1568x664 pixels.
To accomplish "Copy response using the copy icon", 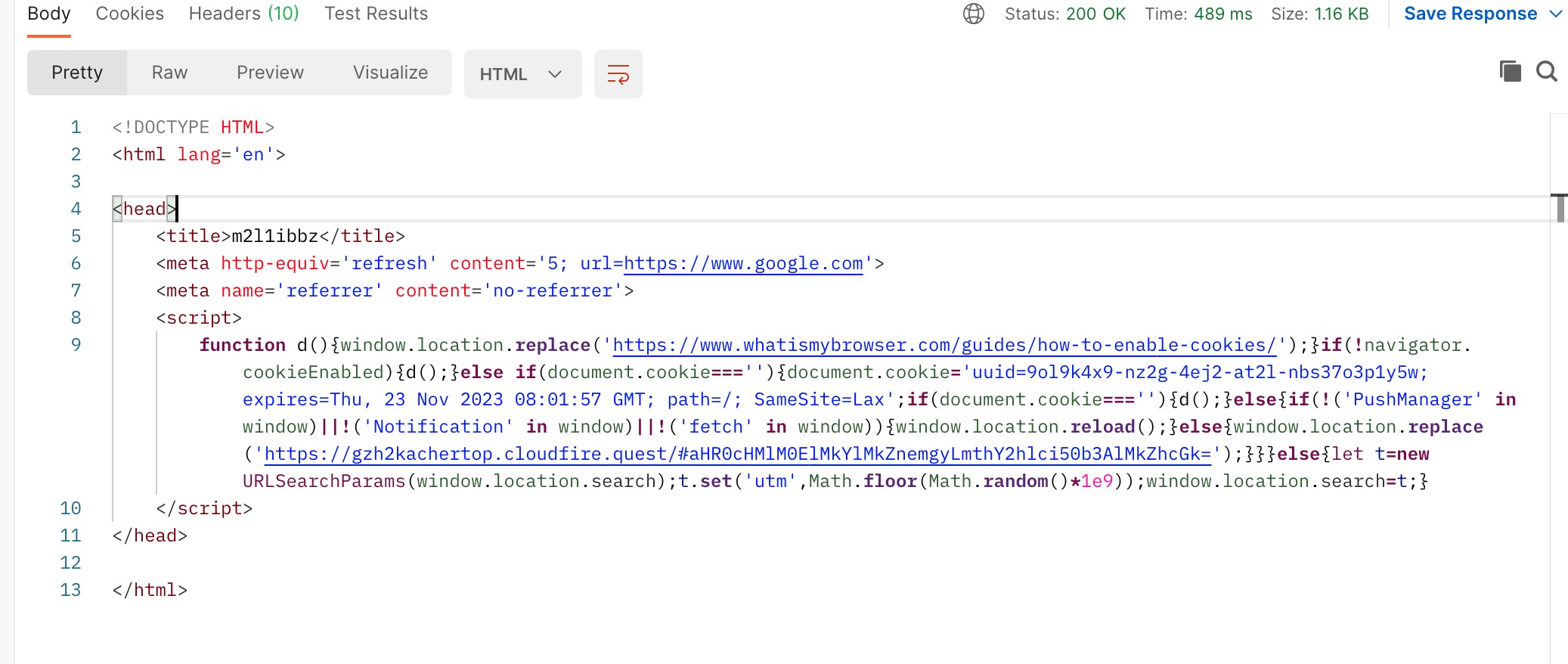I will 1510,72.
